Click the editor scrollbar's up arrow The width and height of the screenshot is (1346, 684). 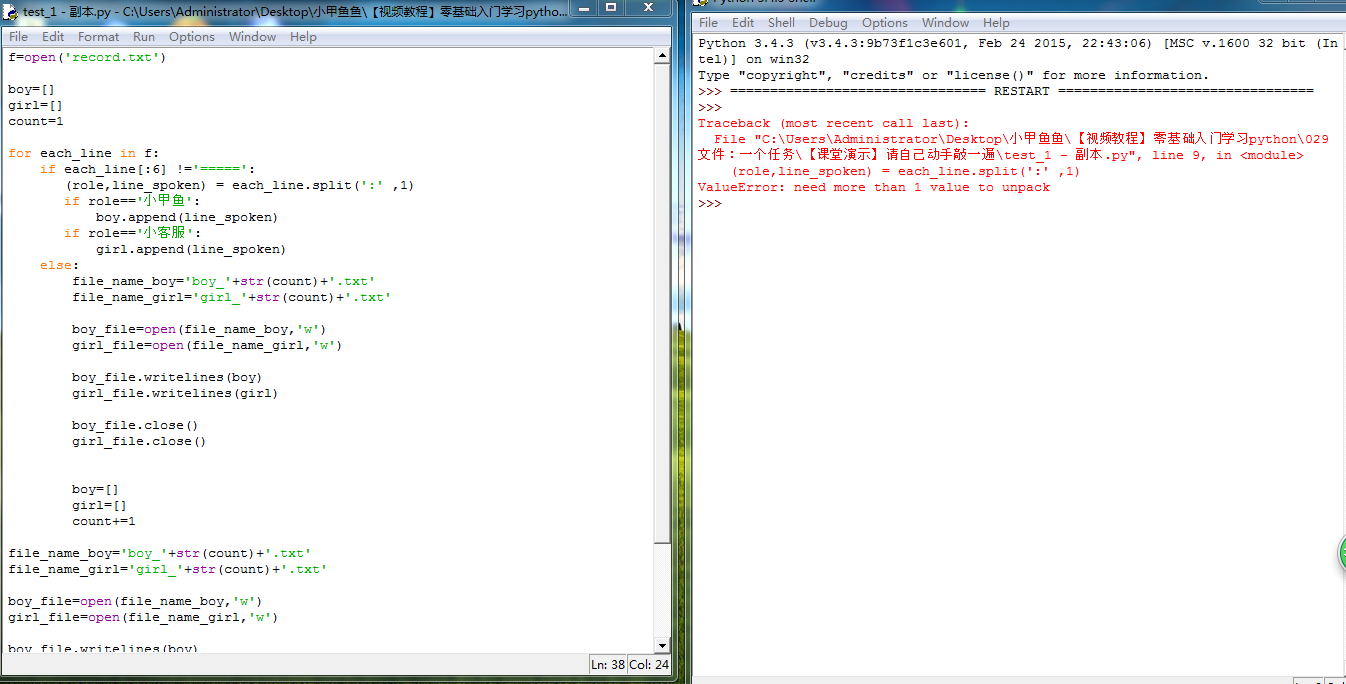661,55
